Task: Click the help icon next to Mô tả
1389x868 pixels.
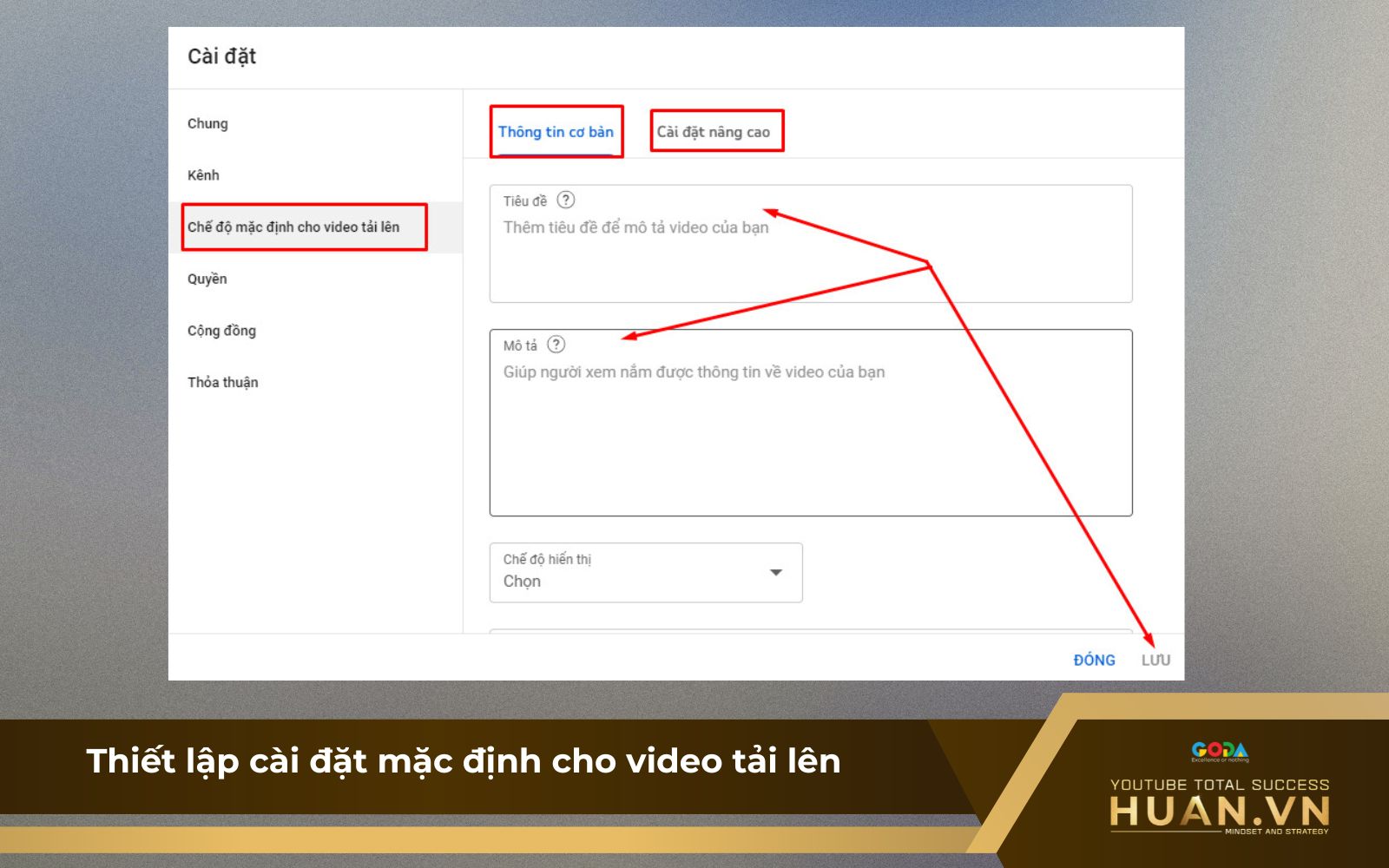Action: (556, 345)
